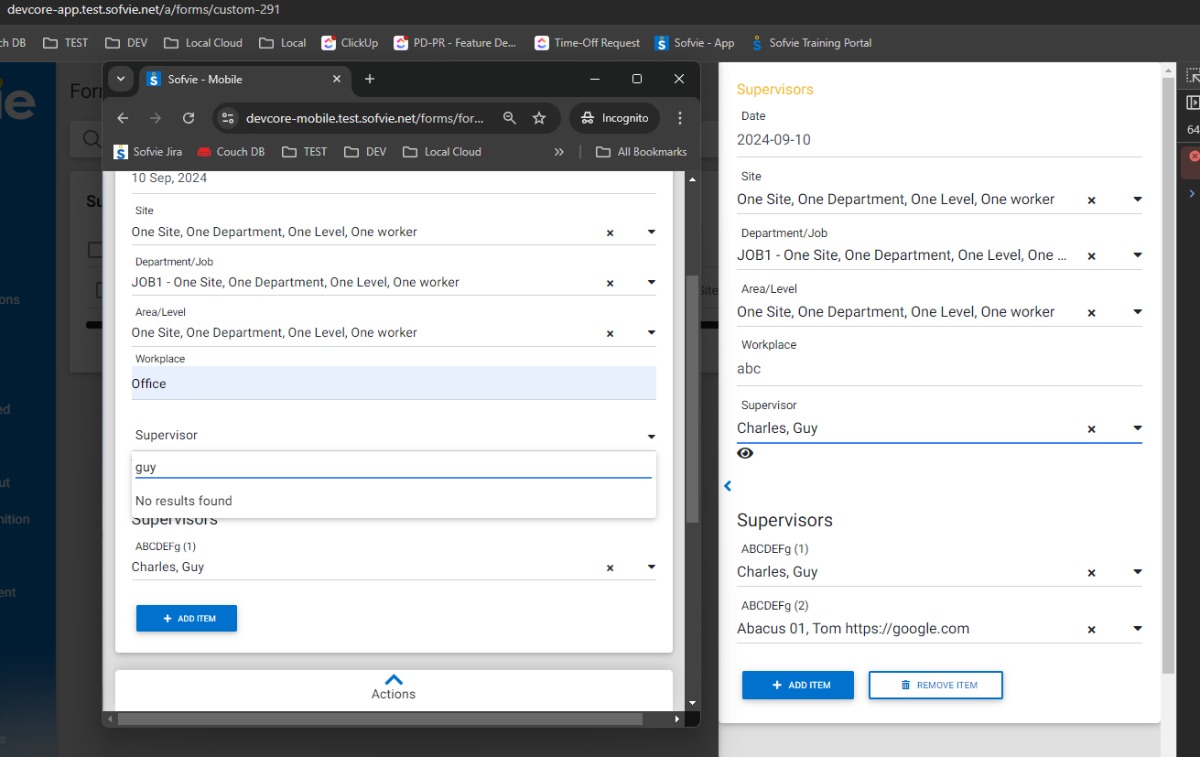This screenshot has width=1200, height=757.
Task: Click the supervisor search box with guy
Action: click(393, 467)
